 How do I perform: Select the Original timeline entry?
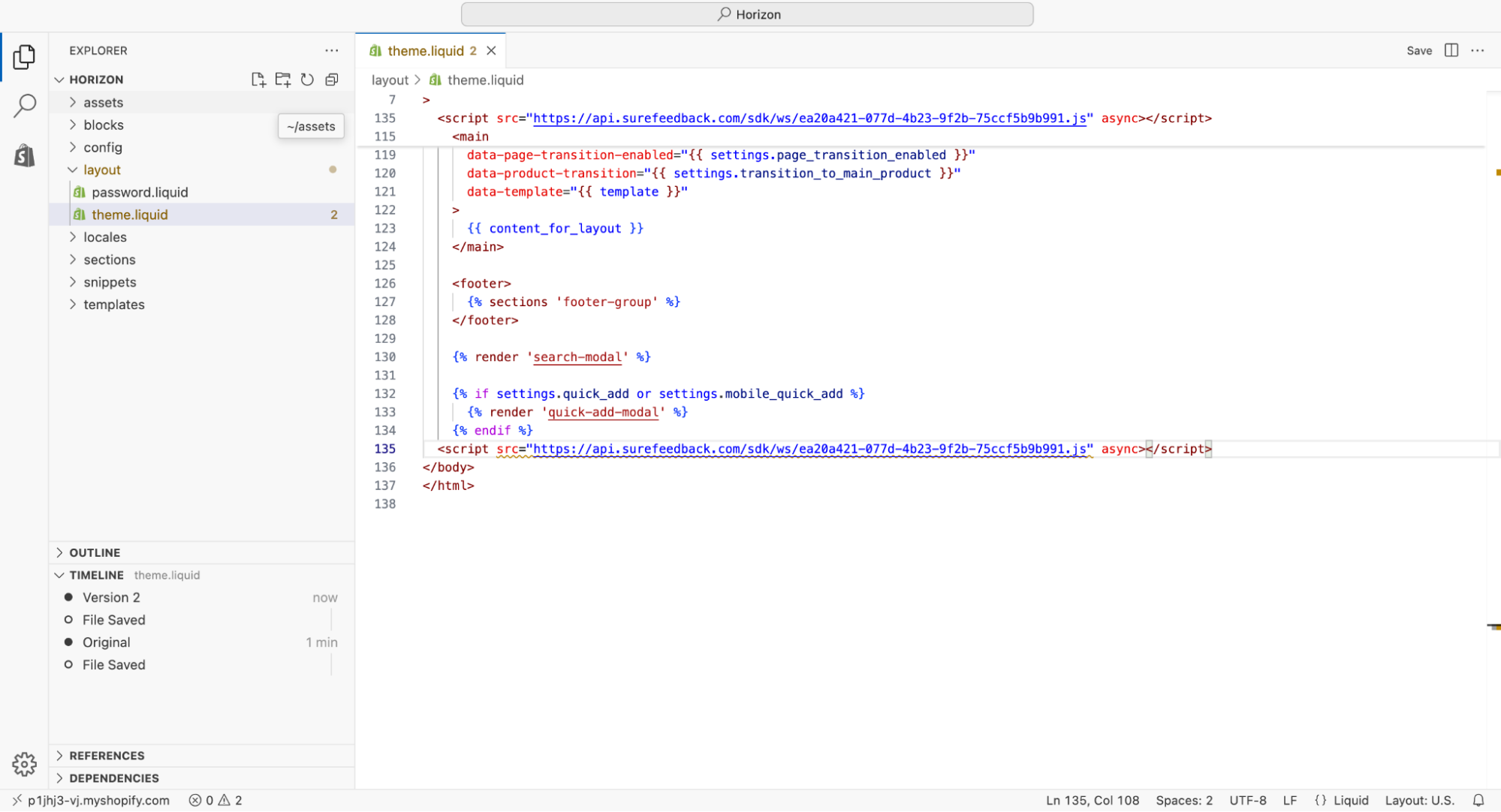pyautogui.click(x=107, y=642)
